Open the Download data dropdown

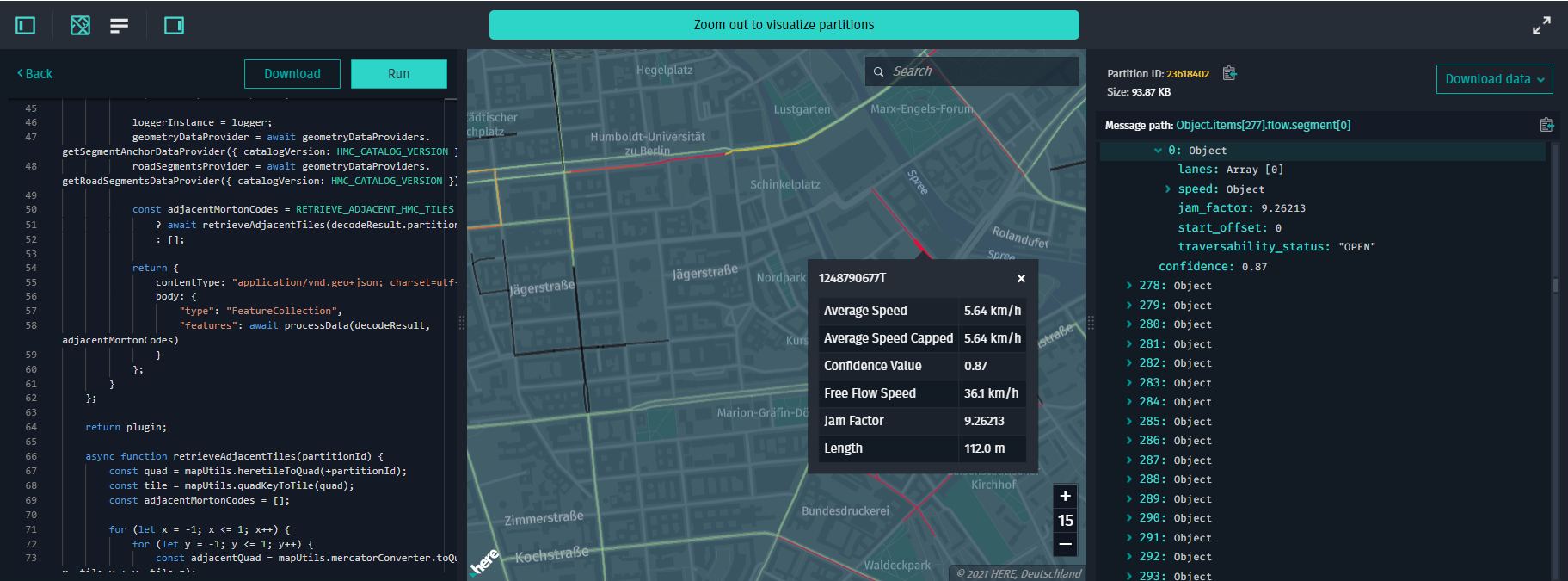pos(1495,79)
